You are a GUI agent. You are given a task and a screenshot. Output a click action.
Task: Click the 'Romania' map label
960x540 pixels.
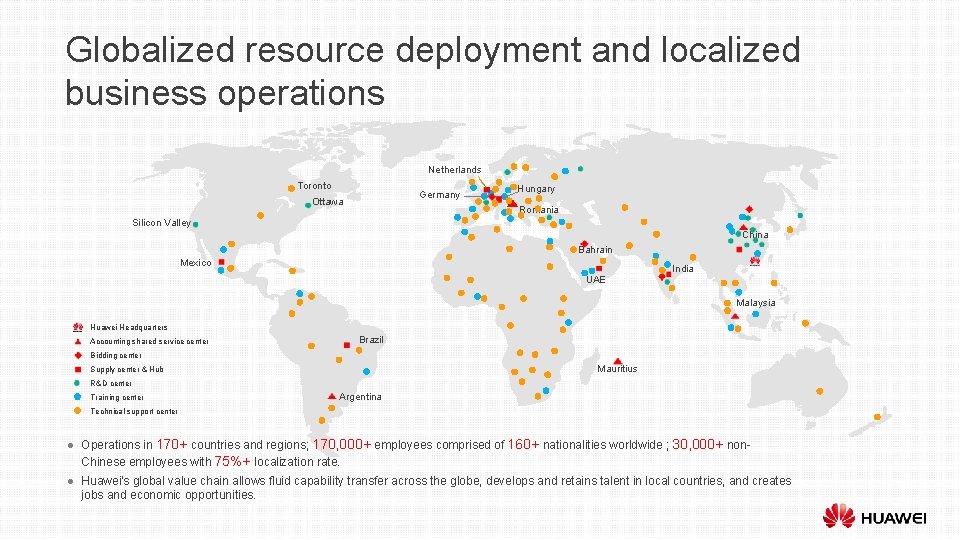pyautogui.click(x=539, y=210)
